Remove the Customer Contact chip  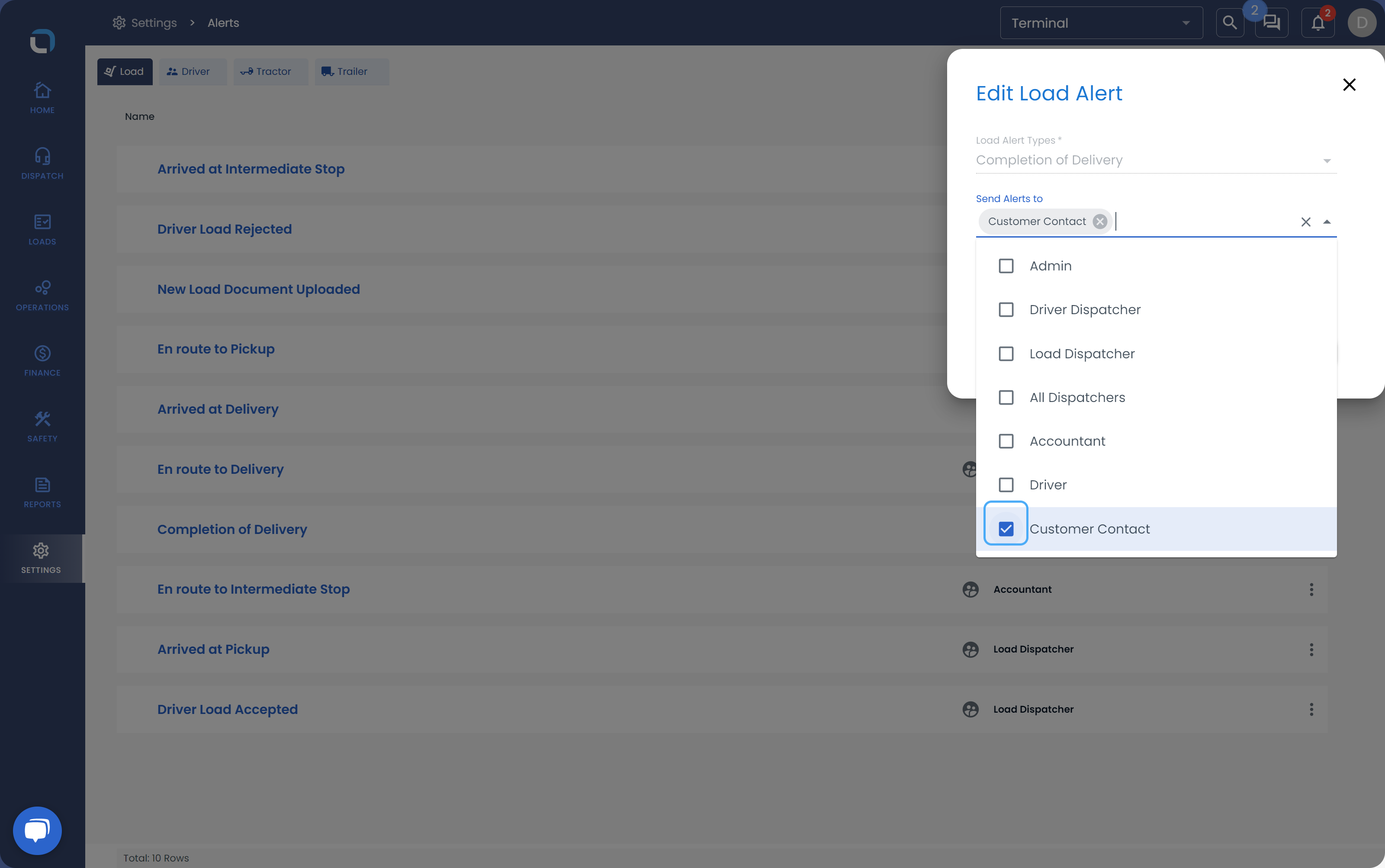[1099, 222]
